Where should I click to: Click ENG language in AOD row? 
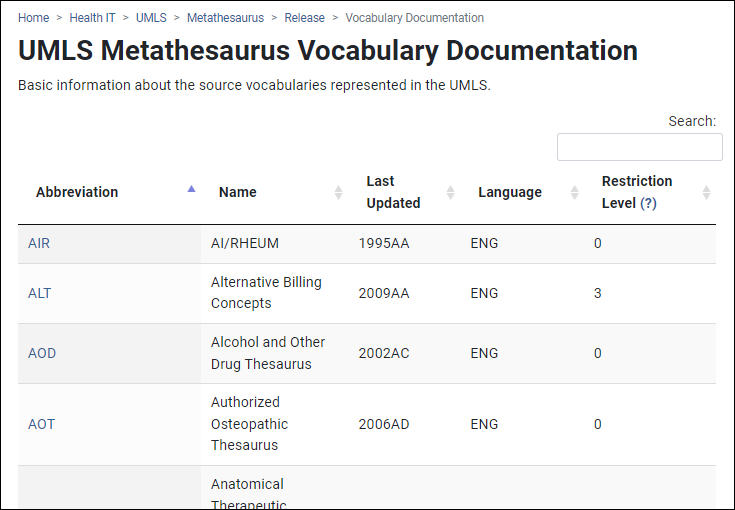[484, 353]
